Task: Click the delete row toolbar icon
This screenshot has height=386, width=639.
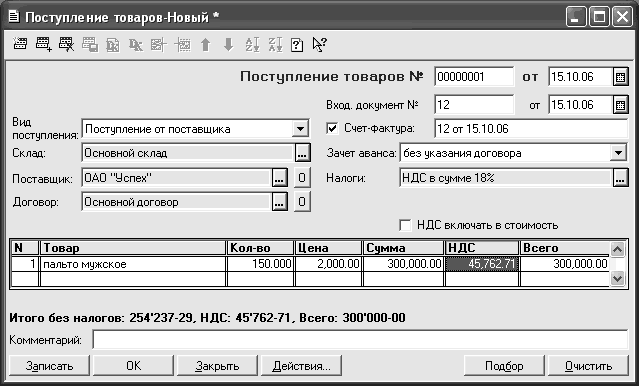Action: [66, 44]
